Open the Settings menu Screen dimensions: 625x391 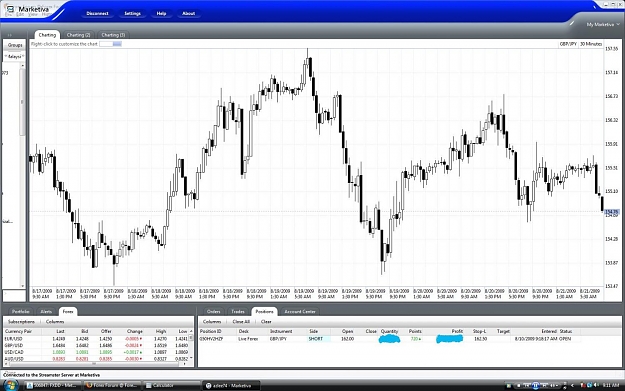click(x=132, y=14)
